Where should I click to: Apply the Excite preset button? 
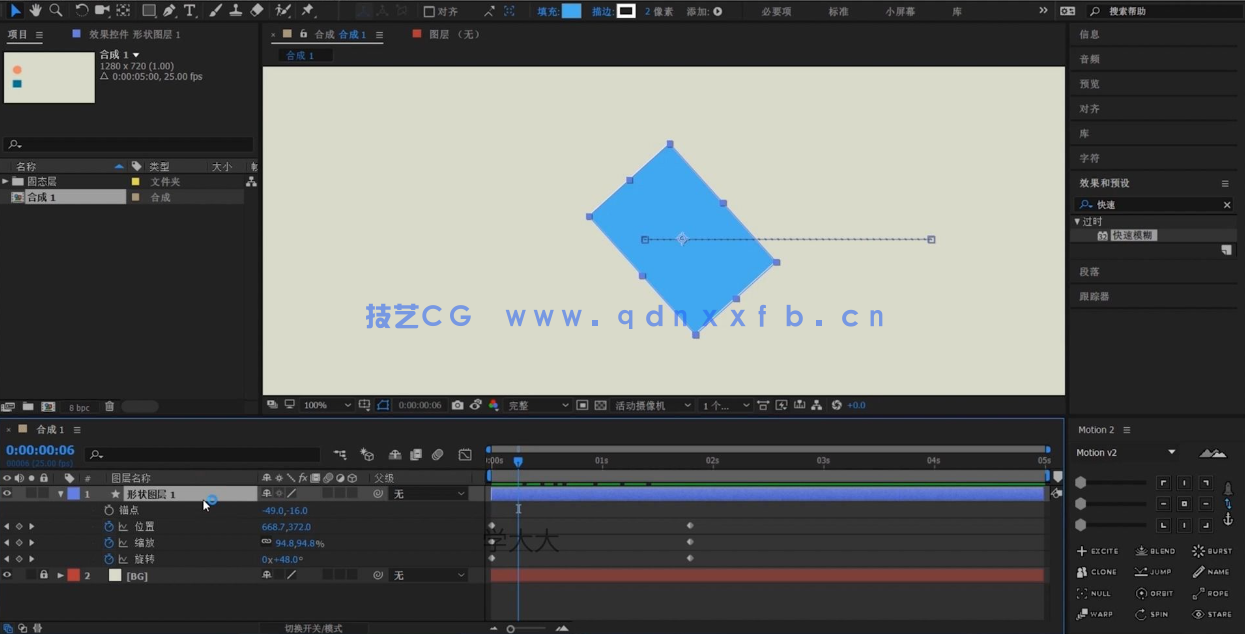(x=1097, y=551)
